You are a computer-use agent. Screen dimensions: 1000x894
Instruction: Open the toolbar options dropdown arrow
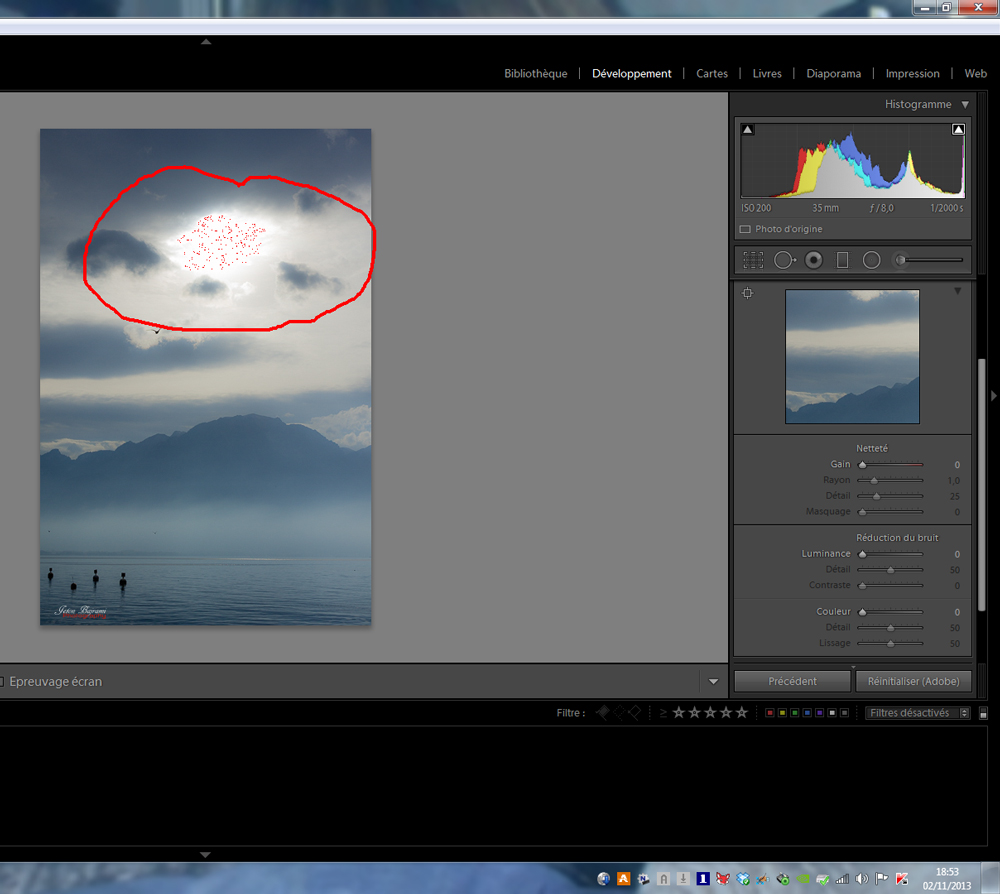713,682
